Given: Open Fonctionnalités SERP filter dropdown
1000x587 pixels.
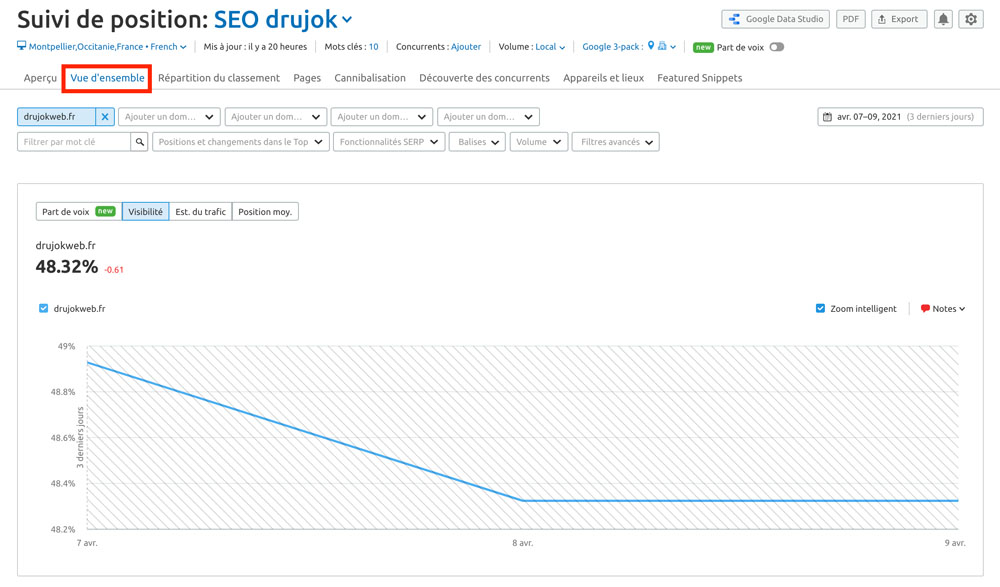Looking at the screenshot, I should coord(389,142).
